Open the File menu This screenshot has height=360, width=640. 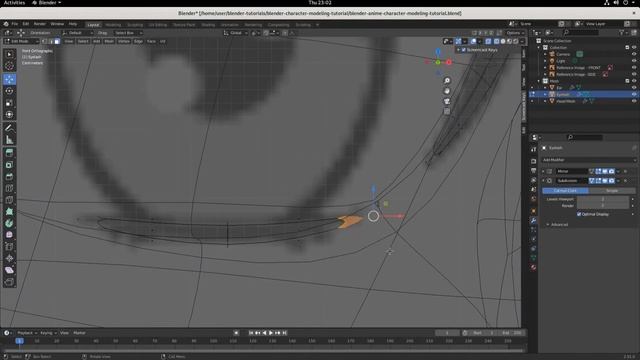tap(15, 24)
